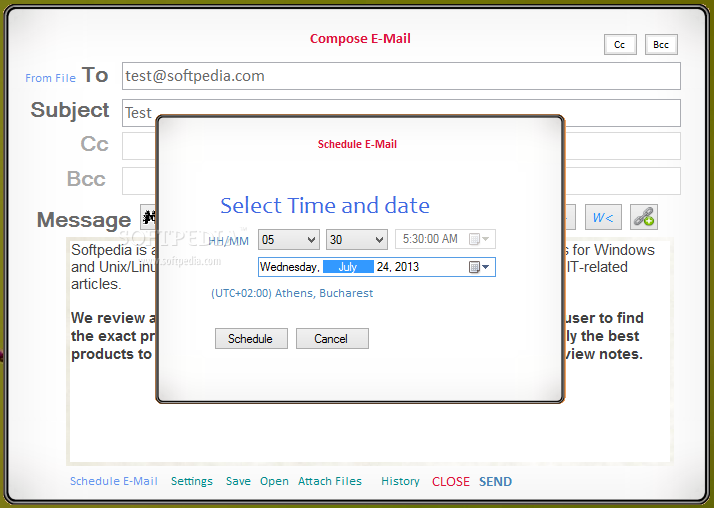Image resolution: width=714 pixels, height=508 pixels.
Task: Click the Subject field containing Test
Action: pyautogui.click(x=401, y=112)
